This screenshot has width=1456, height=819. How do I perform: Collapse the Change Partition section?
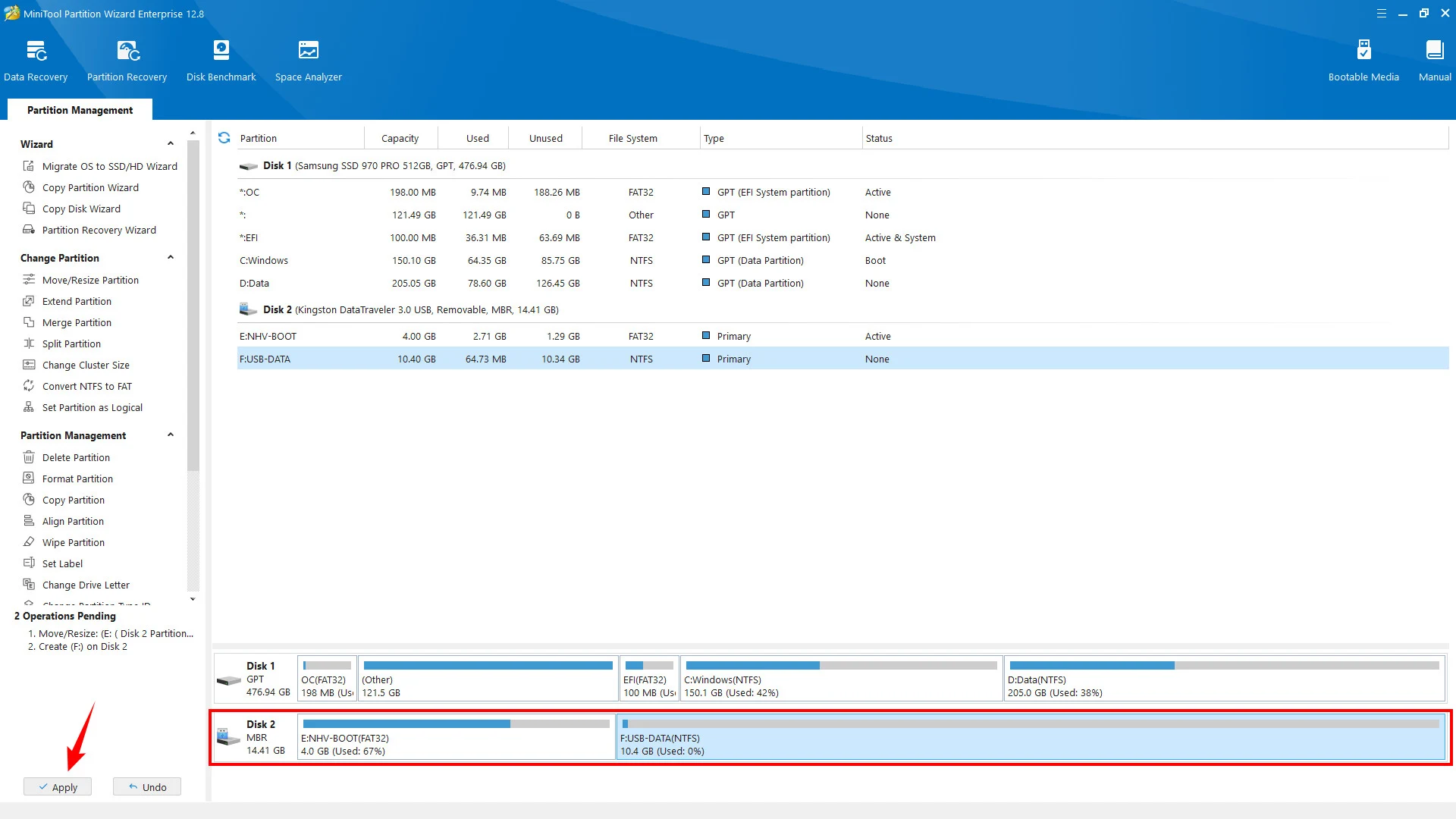171,258
